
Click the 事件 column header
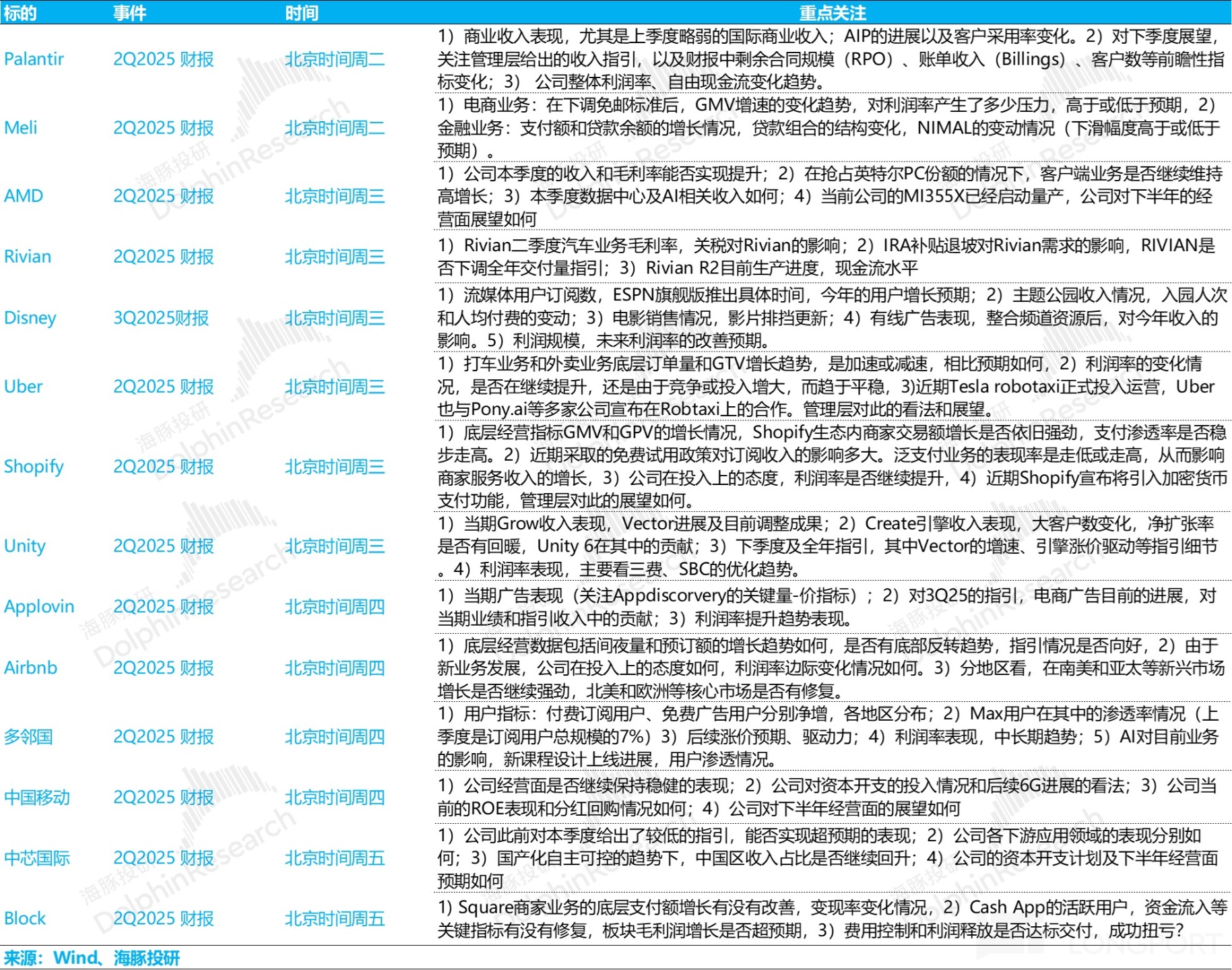pyautogui.click(x=130, y=12)
